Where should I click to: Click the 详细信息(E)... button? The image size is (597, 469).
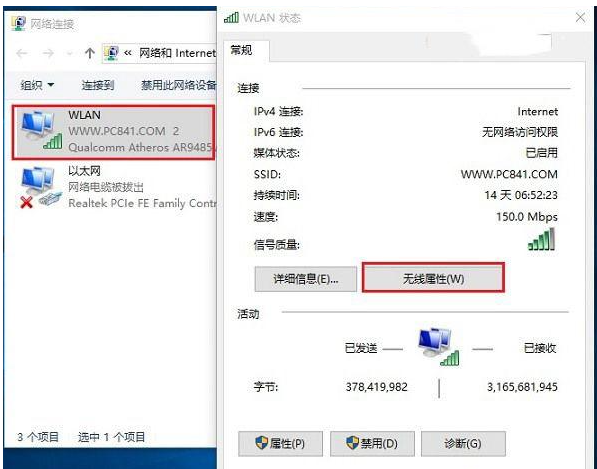point(306,279)
